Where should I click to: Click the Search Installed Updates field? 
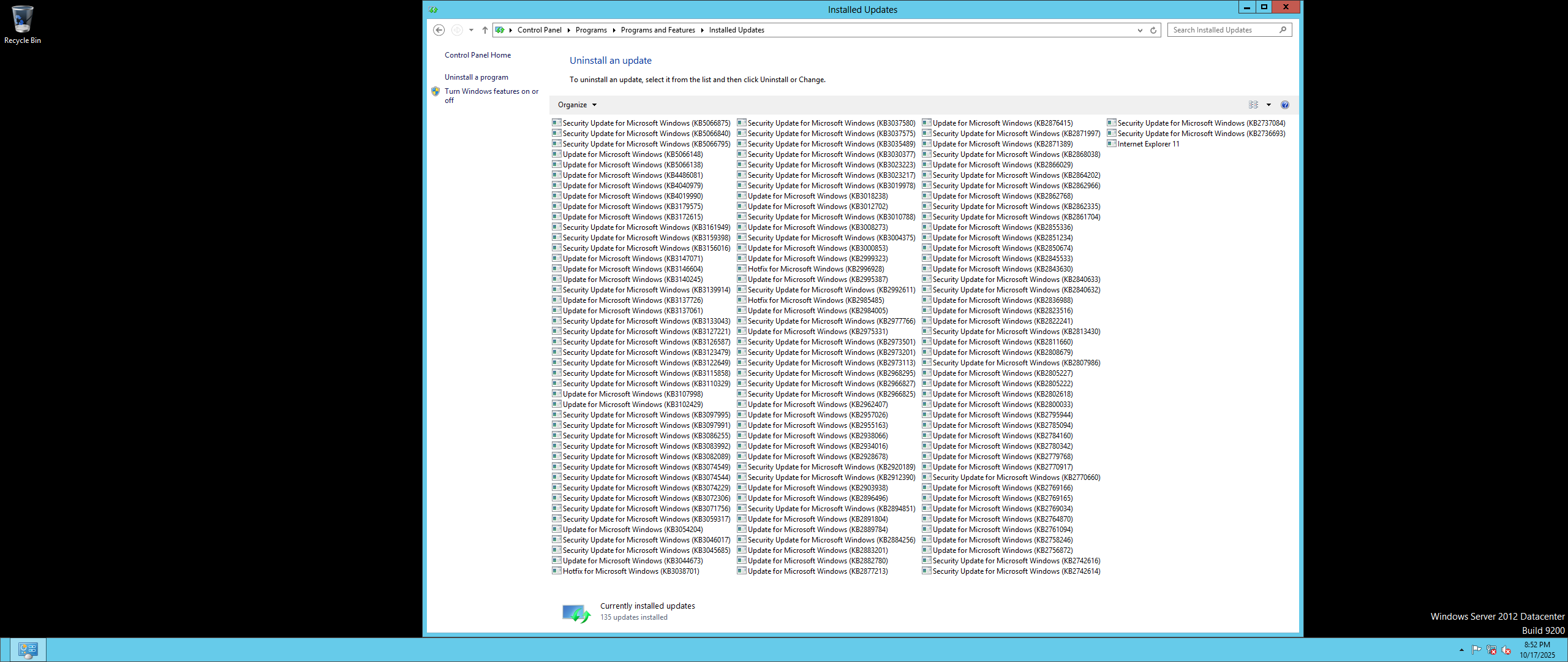(1222, 30)
